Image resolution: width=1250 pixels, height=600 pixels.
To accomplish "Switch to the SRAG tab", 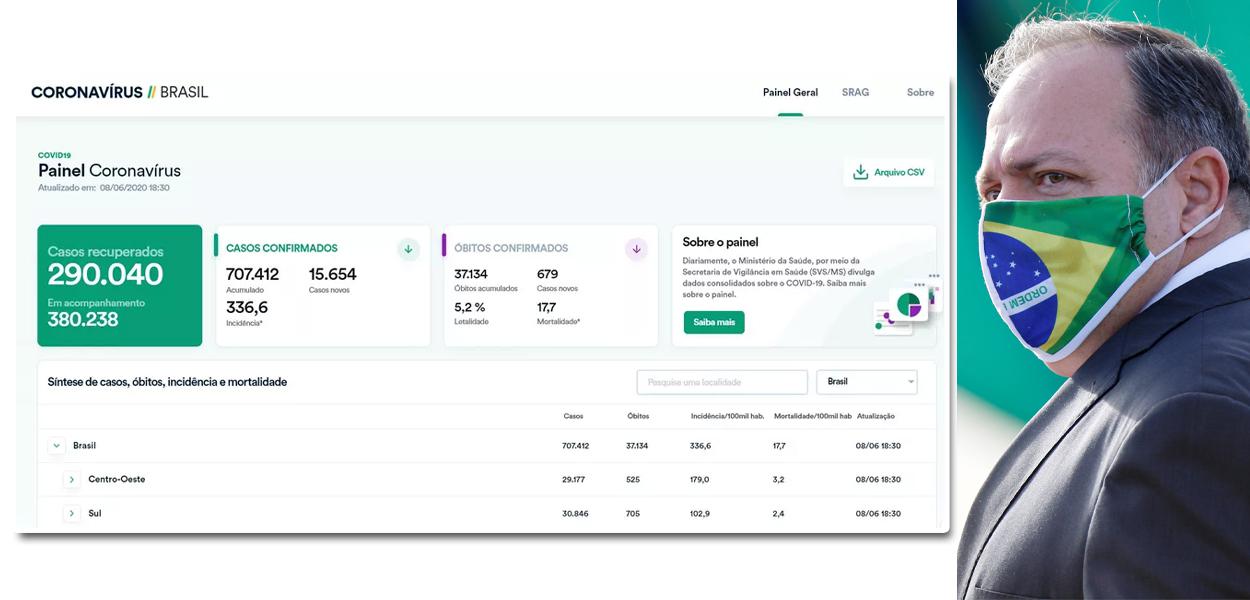I will coord(855,92).
